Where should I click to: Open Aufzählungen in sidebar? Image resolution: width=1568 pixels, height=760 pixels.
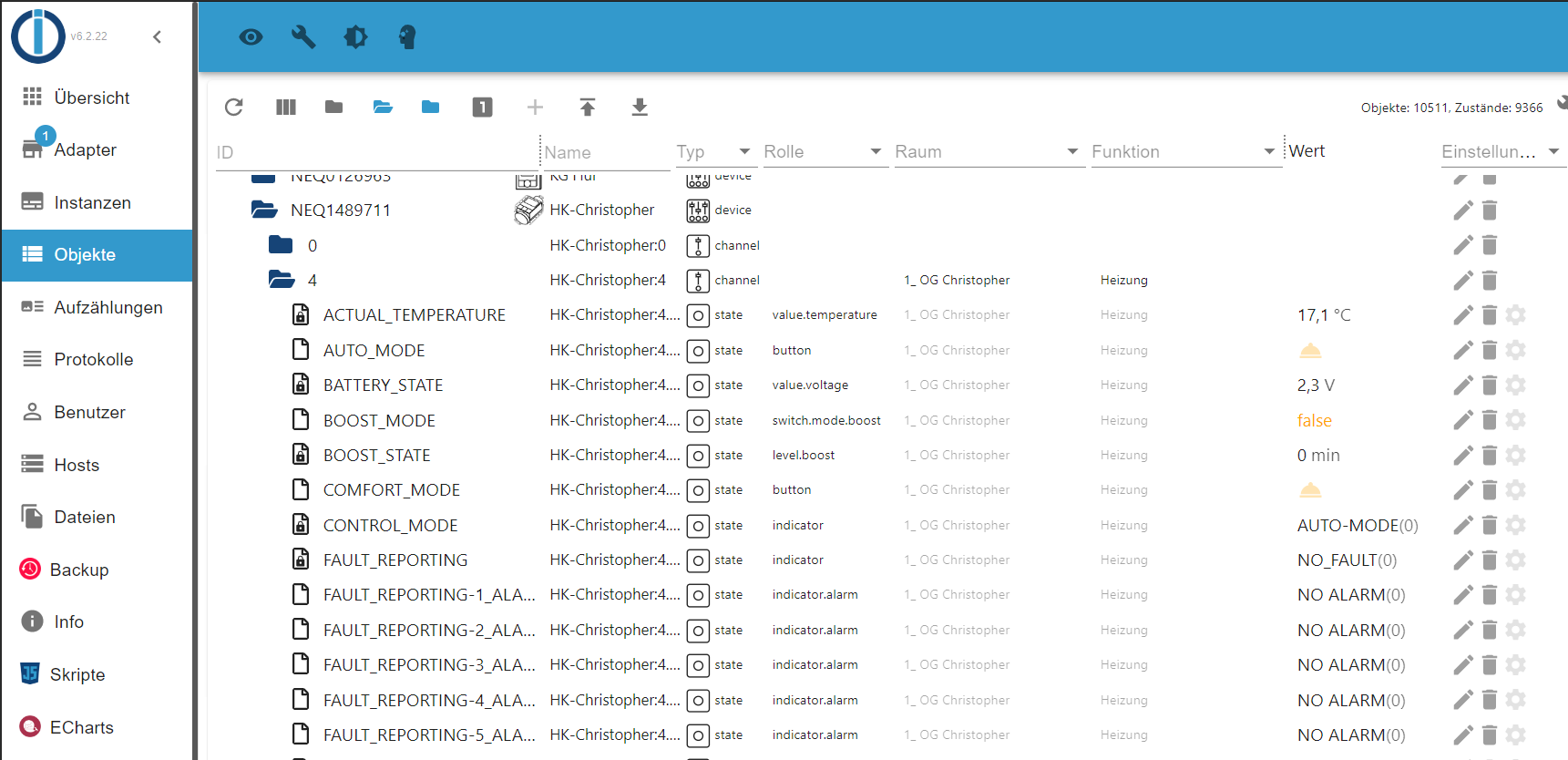pos(97,307)
